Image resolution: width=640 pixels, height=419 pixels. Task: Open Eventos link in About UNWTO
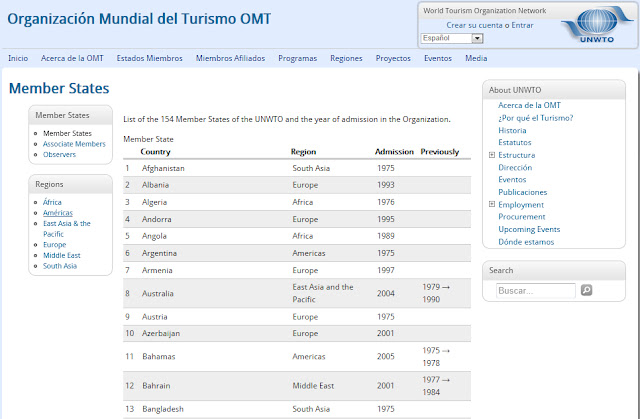point(512,180)
